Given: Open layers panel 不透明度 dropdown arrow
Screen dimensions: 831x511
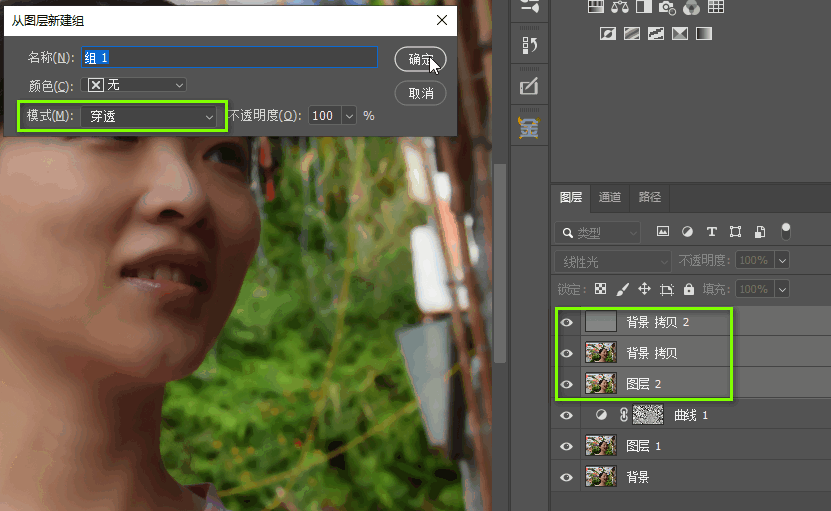Looking at the screenshot, I should point(782,260).
